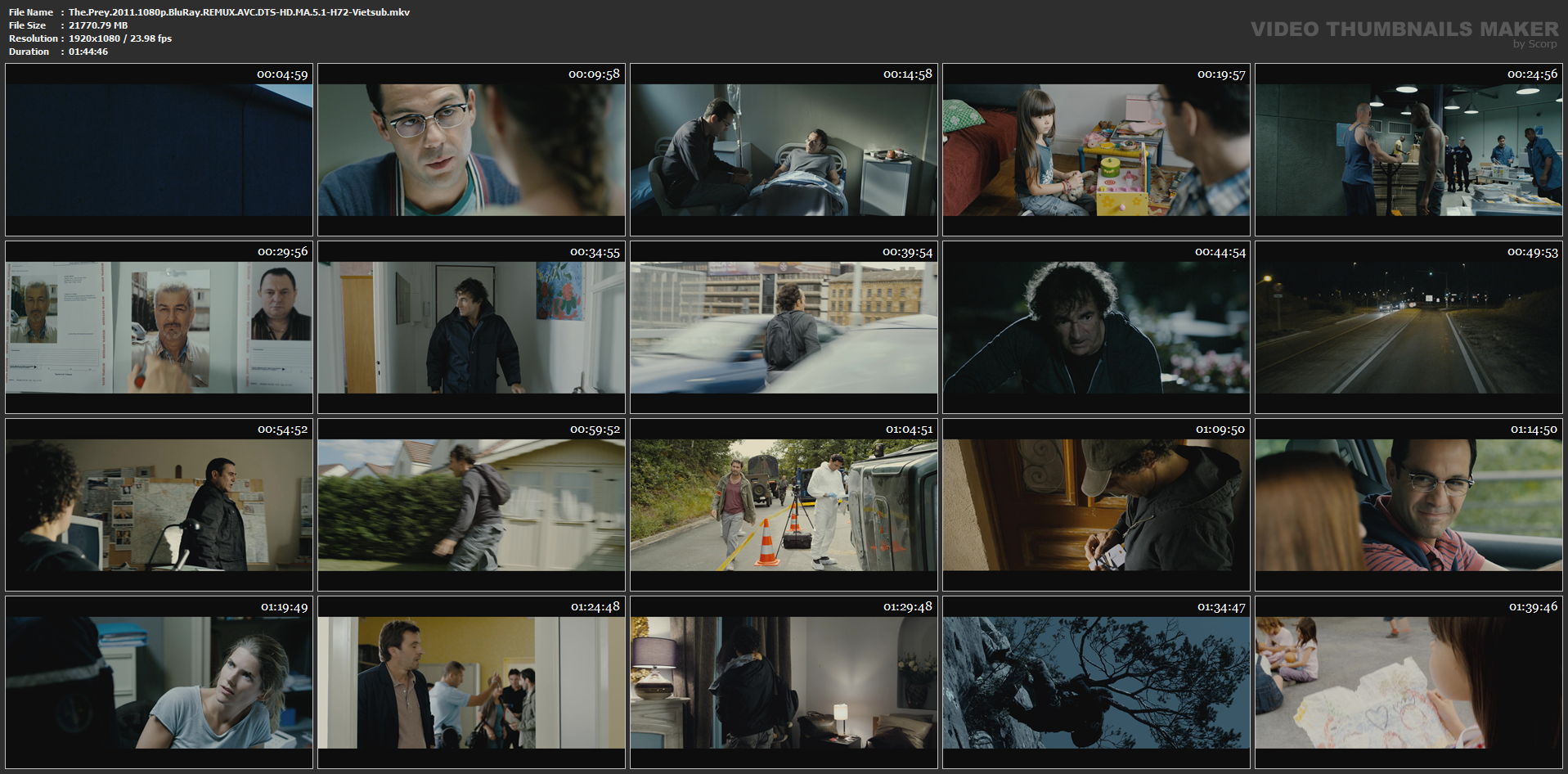The height and width of the screenshot is (774, 1568).
Task: Click the file size value 21770.79 MB
Action: (x=98, y=25)
